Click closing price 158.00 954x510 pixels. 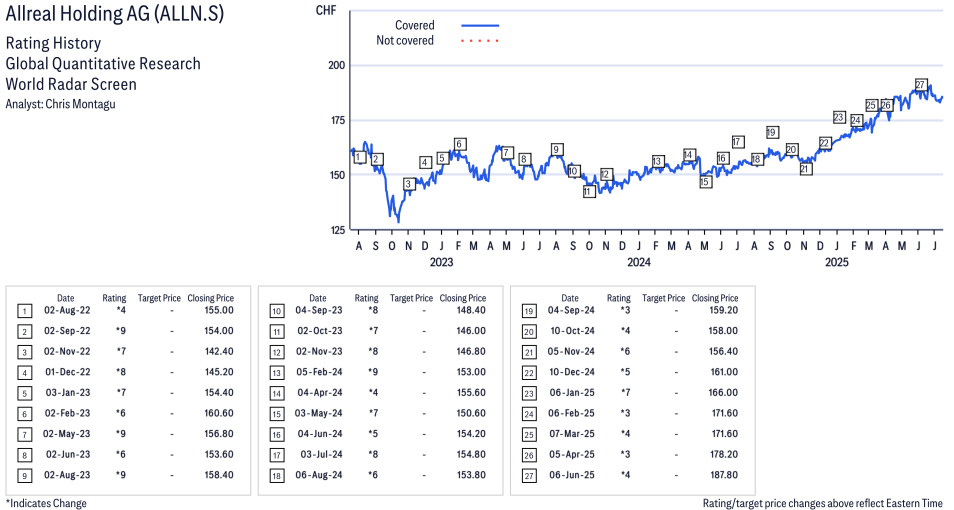click(723, 331)
